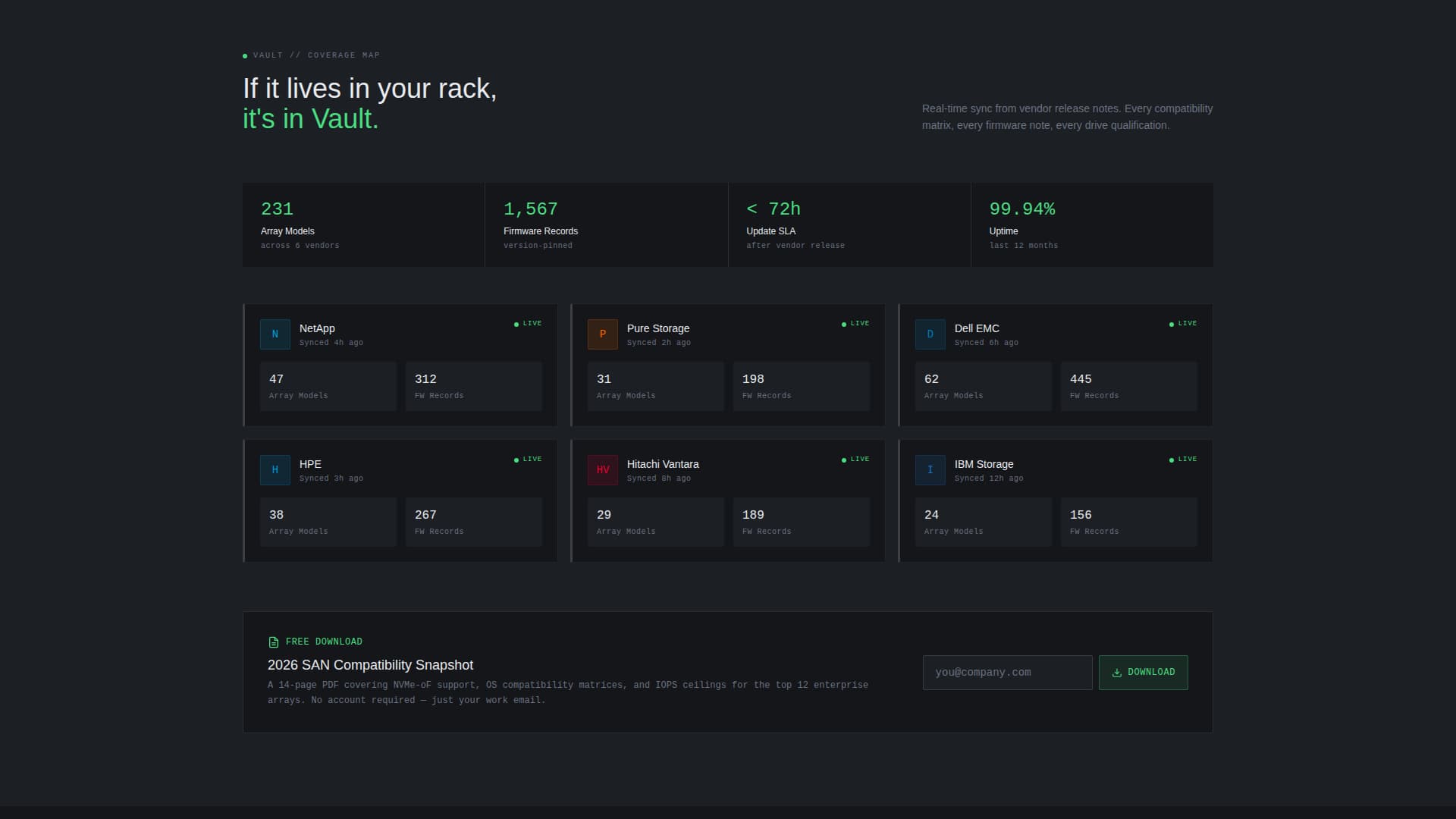This screenshot has height=819, width=1456.
Task: Toggle the LIVE status for Pure Storage
Action: (x=855, y=323)
